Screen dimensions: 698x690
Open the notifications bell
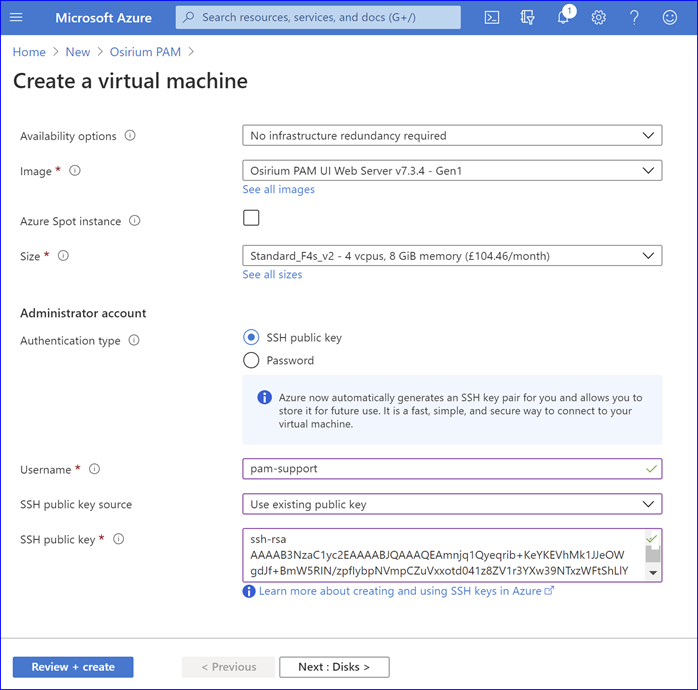(x=564, y=16)
